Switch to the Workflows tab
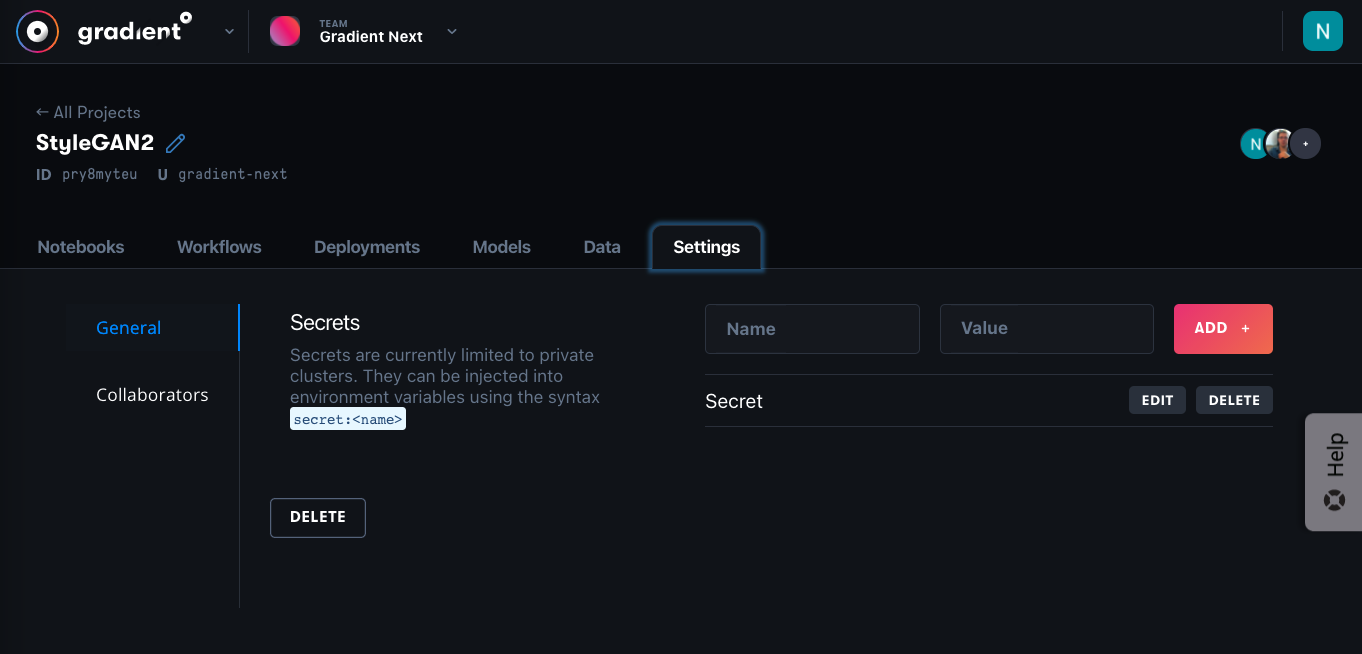1362x654 pixels. click(x=219, y=247)
